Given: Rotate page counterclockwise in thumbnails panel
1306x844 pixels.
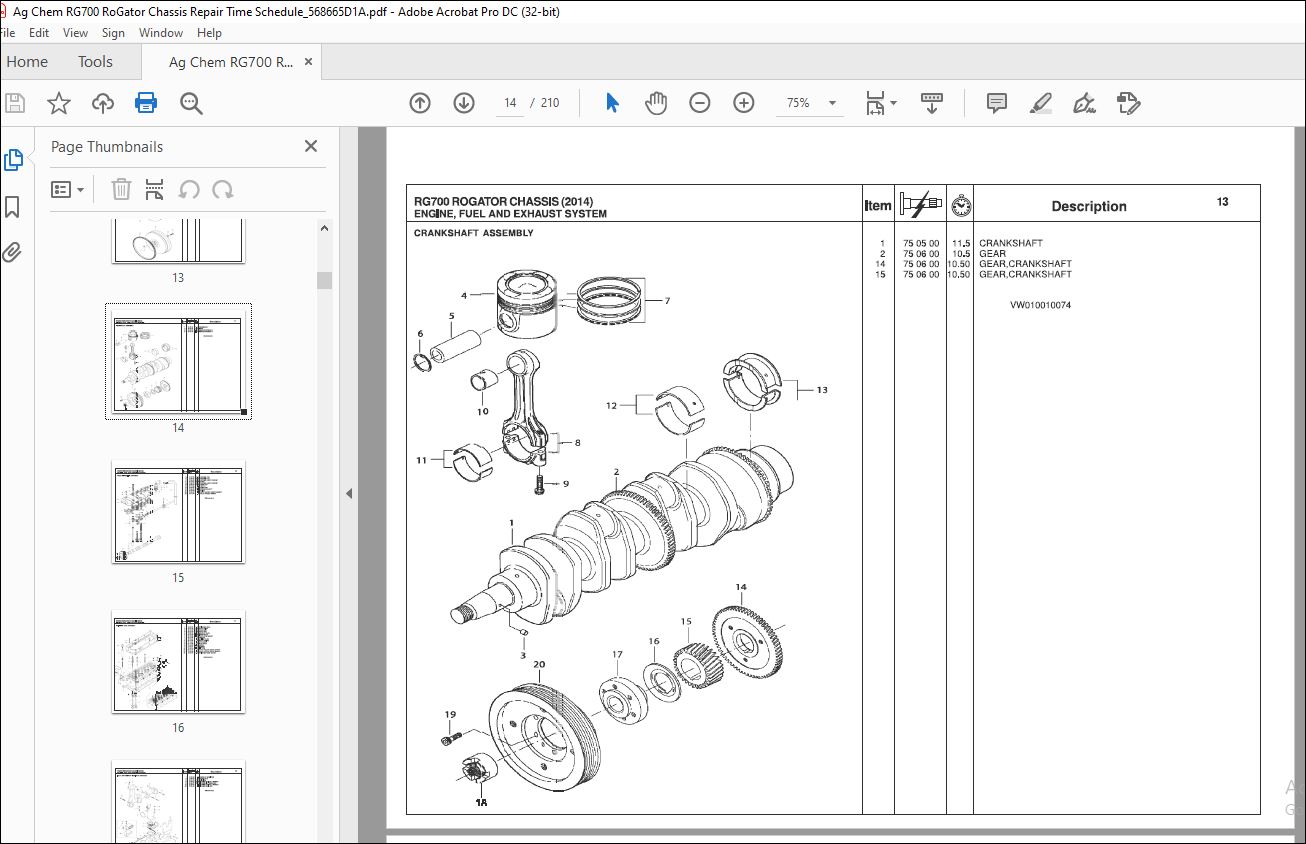Looking at the screenshot, I should tap(189, 189).
